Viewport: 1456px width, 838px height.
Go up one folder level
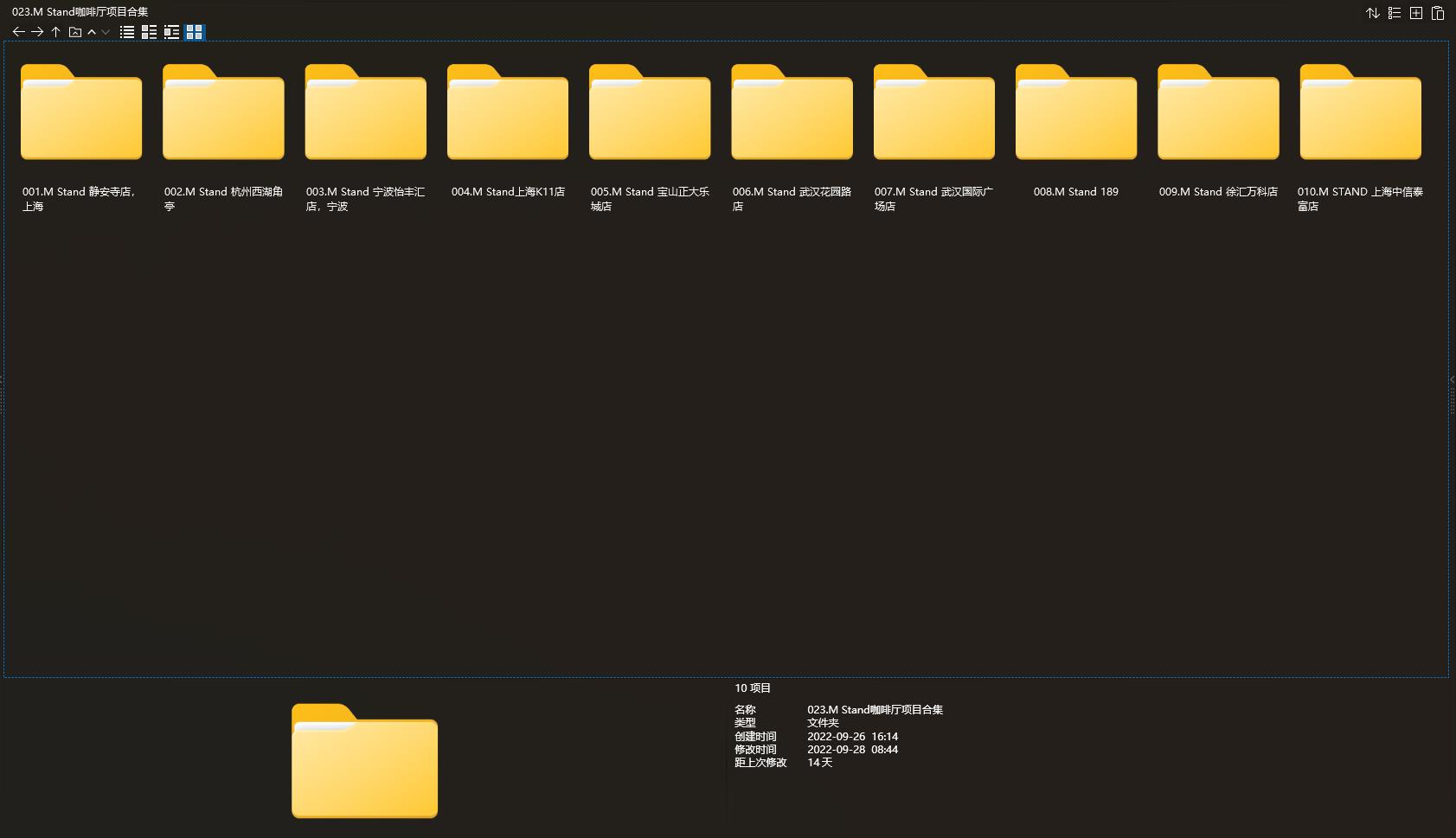click(x=55, y=32)
